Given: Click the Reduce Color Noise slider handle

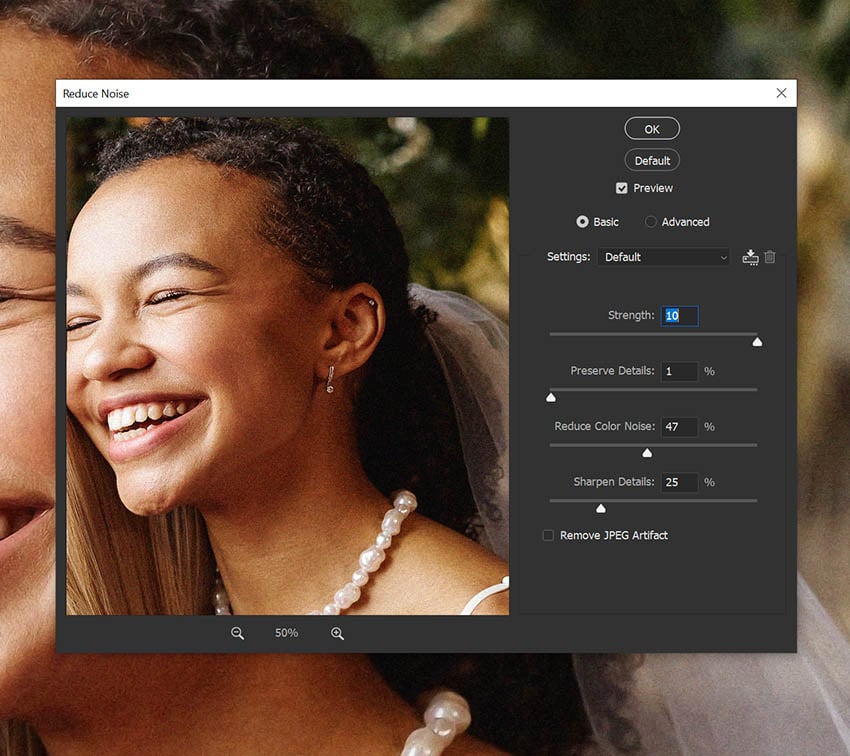Looking at the screenshot, I should pyautogui.click(x=647, y=453).
